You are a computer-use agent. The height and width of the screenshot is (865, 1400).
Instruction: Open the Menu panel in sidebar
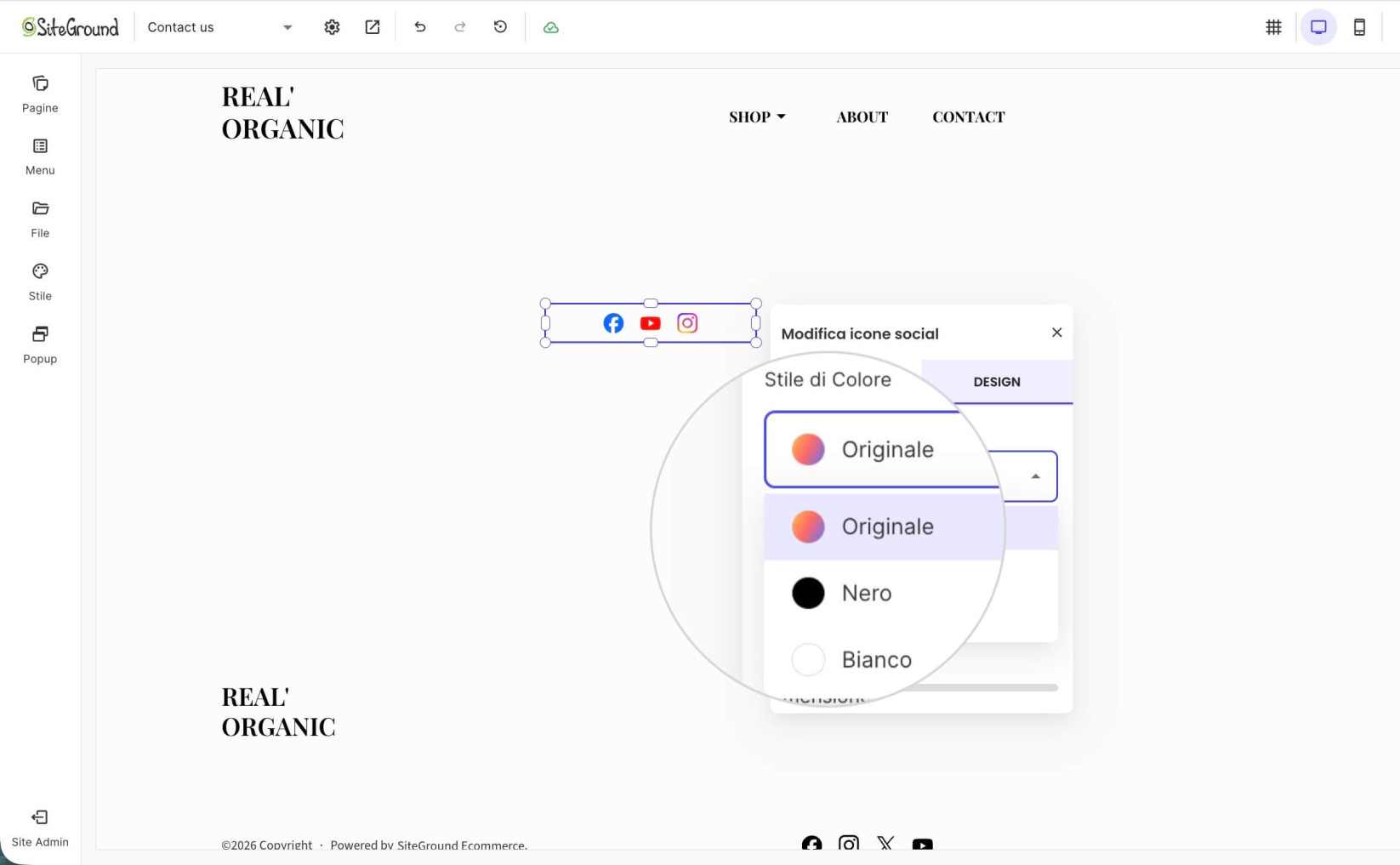pyautogui.click(x=40, y=157)
